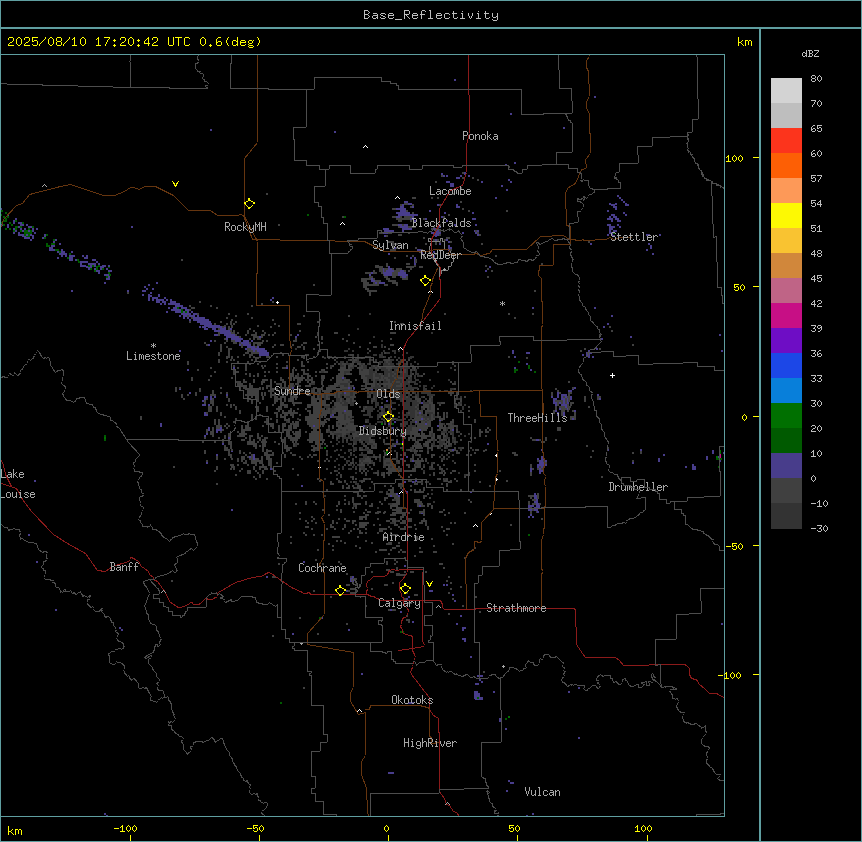Select the bright yellow 51-54 dBZ swatch
Viewport: 862px width, 842px height.
coord(786,215)
